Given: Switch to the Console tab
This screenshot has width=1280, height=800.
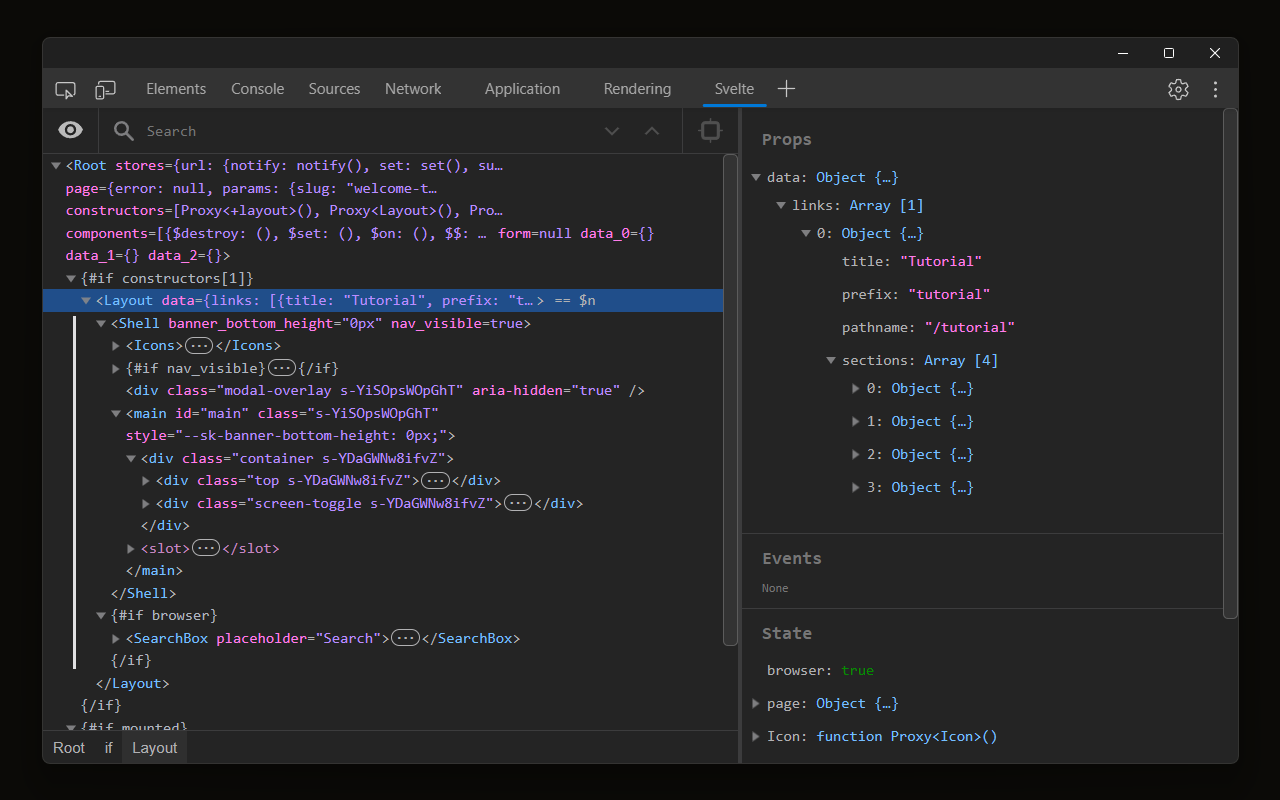Looking at the screenshot, I should 257,88.
